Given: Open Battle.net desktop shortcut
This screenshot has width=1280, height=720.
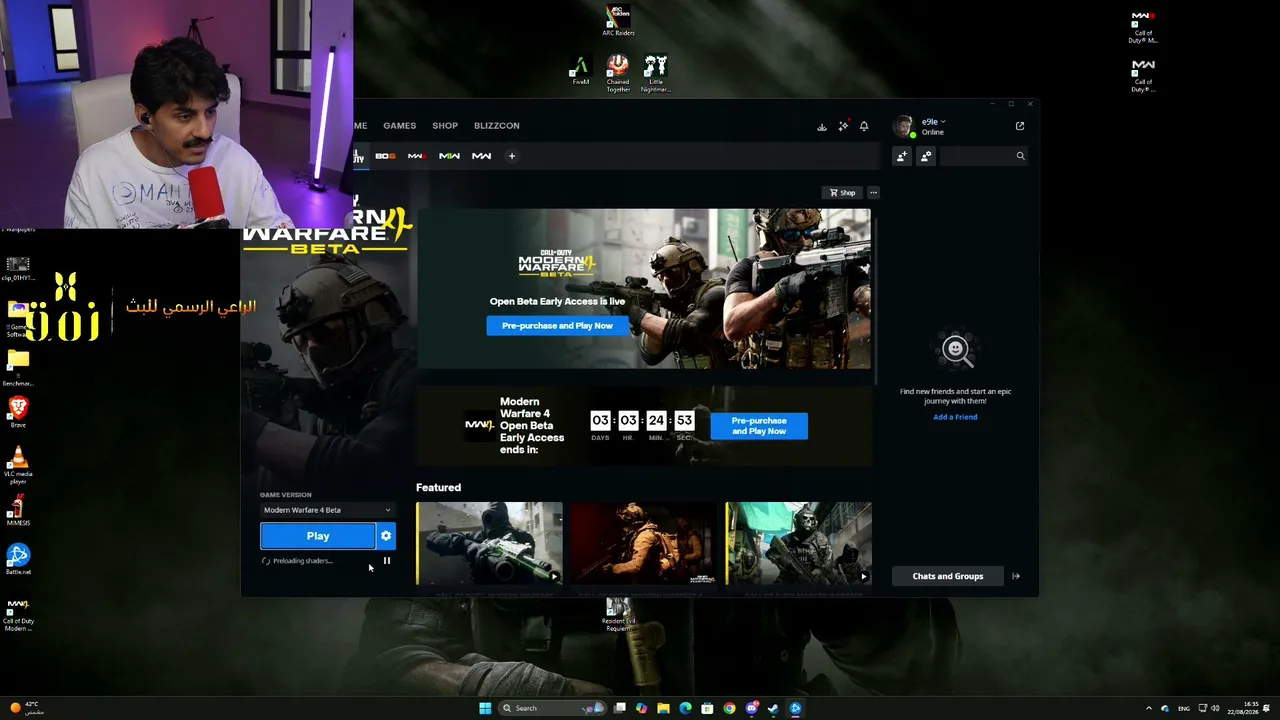Looking at the screenshot, I should [18, 559].
